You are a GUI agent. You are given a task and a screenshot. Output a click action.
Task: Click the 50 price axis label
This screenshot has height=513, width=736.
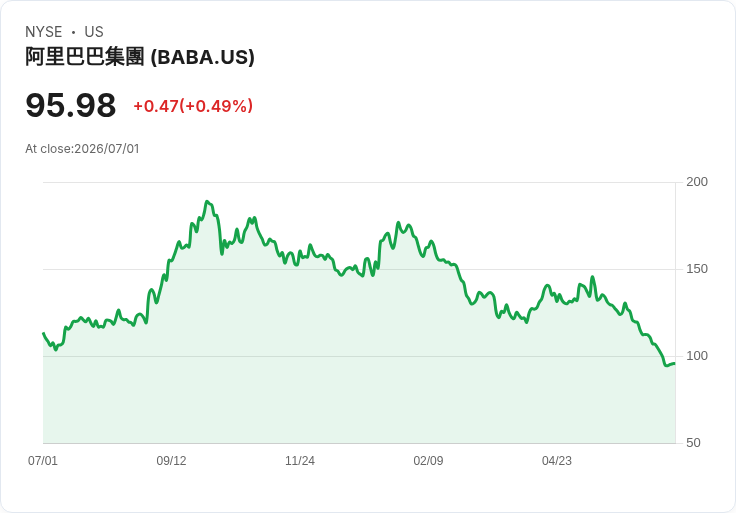693,443
